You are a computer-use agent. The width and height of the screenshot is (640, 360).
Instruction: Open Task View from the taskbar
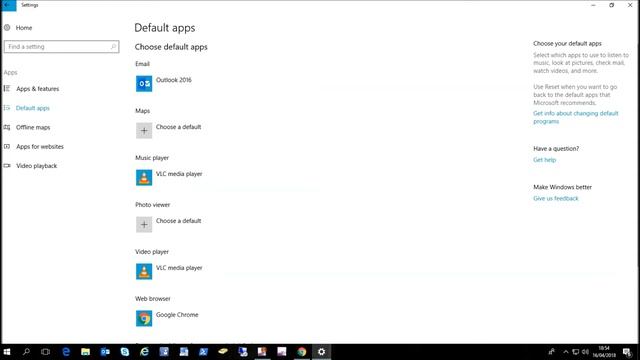[45, 352]
